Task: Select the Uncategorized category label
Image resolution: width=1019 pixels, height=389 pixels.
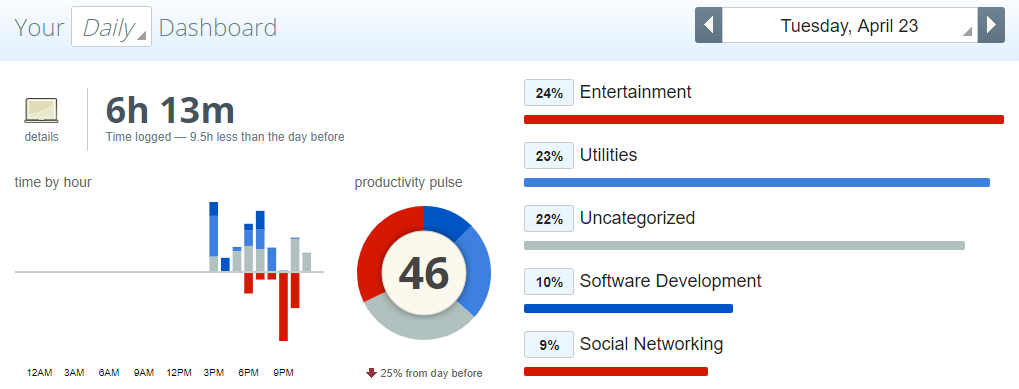Action: 638,218
